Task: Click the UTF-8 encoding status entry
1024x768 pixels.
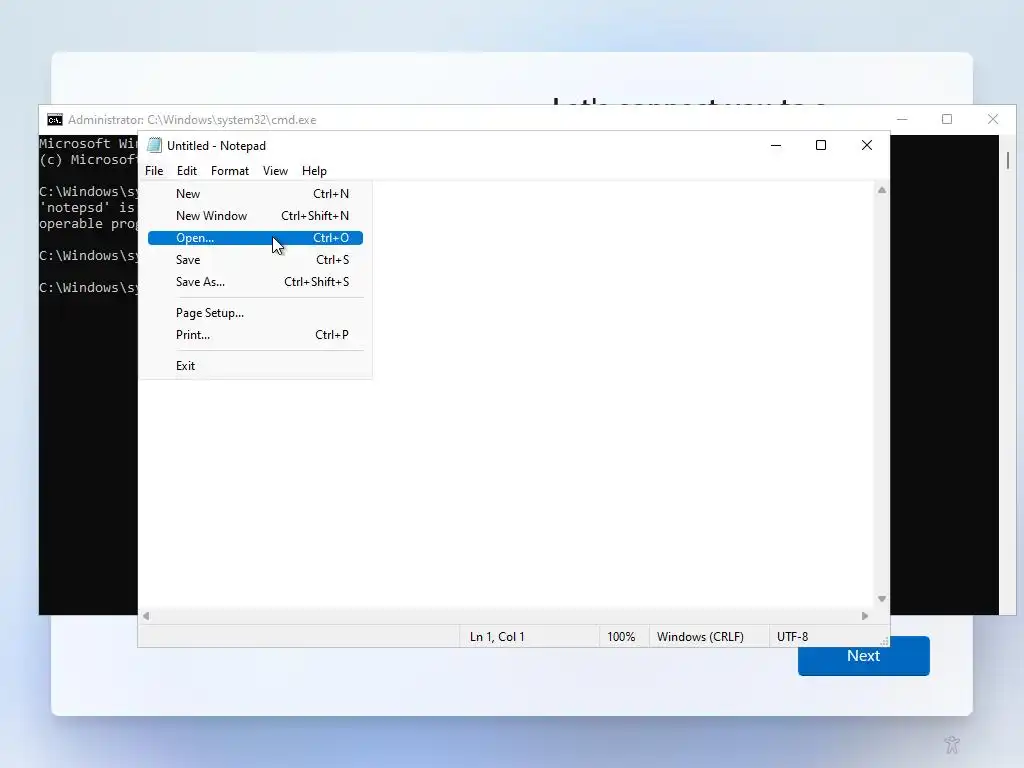Action: (x=792, y=637)
